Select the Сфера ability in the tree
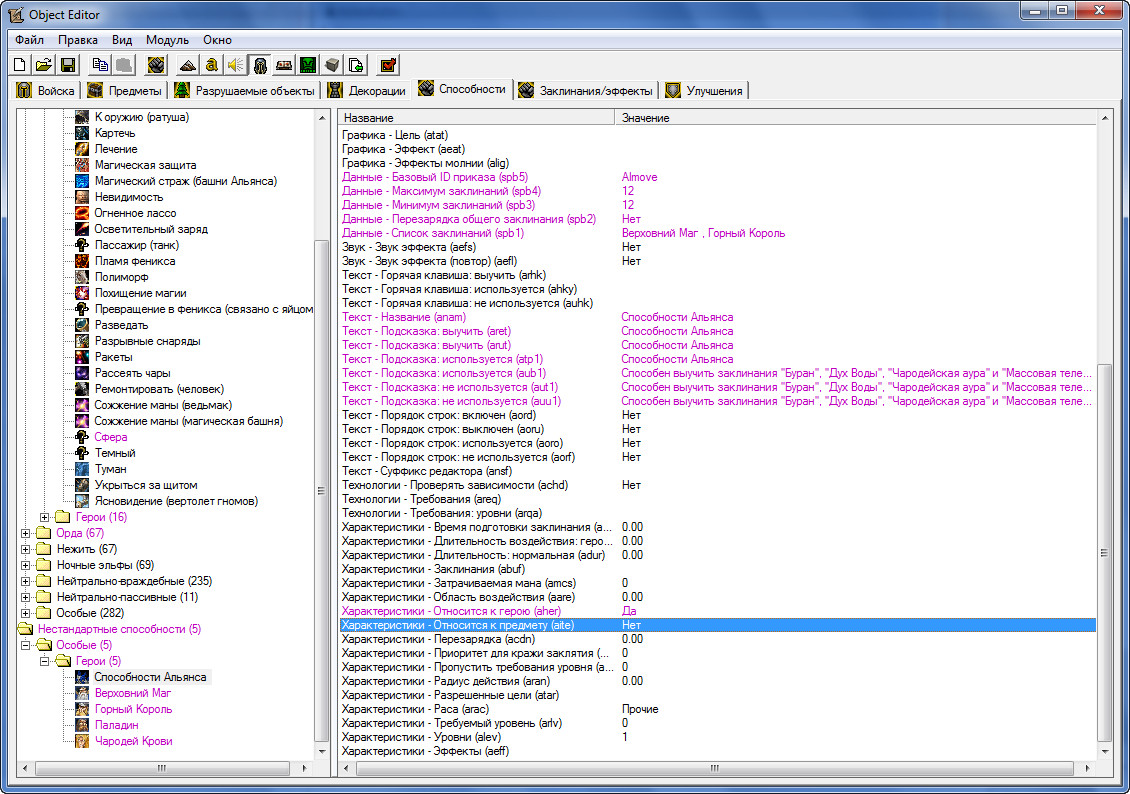Image resolution: width=1130 pixels, height=794 pixels. [110, 437]
